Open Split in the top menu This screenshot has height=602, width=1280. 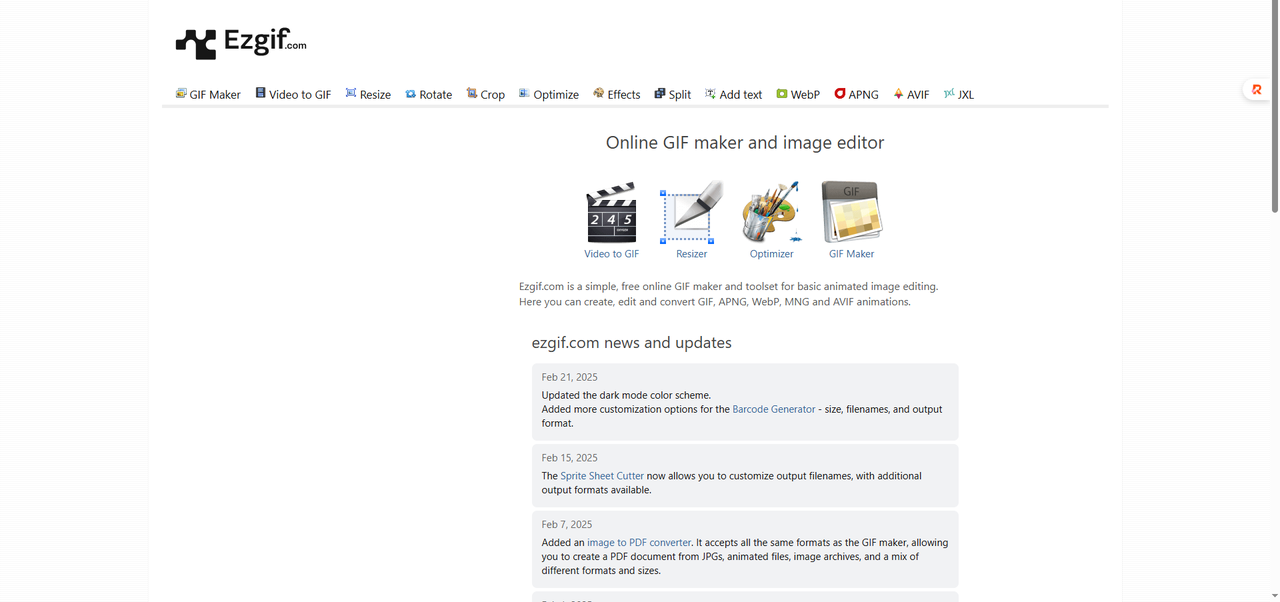[x=673, y=94]
